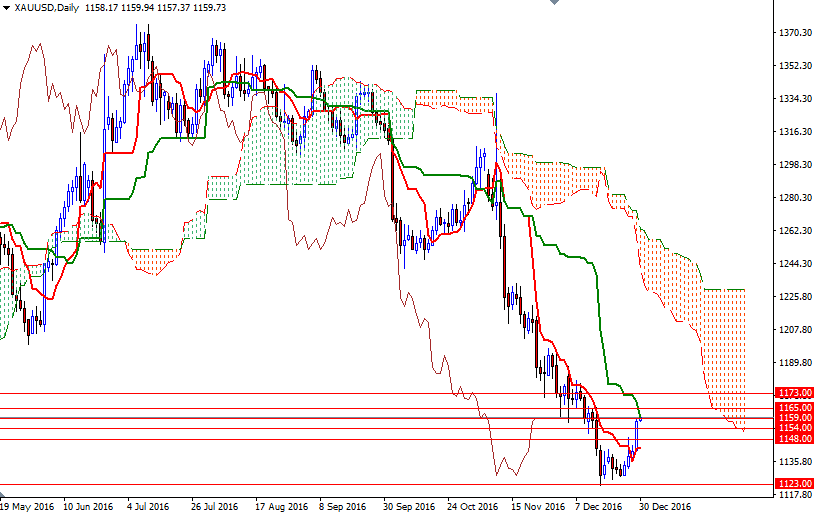814x514 pixels.
Task: Select the 1159.00 current price label
Action: click(x=794, y=417)
